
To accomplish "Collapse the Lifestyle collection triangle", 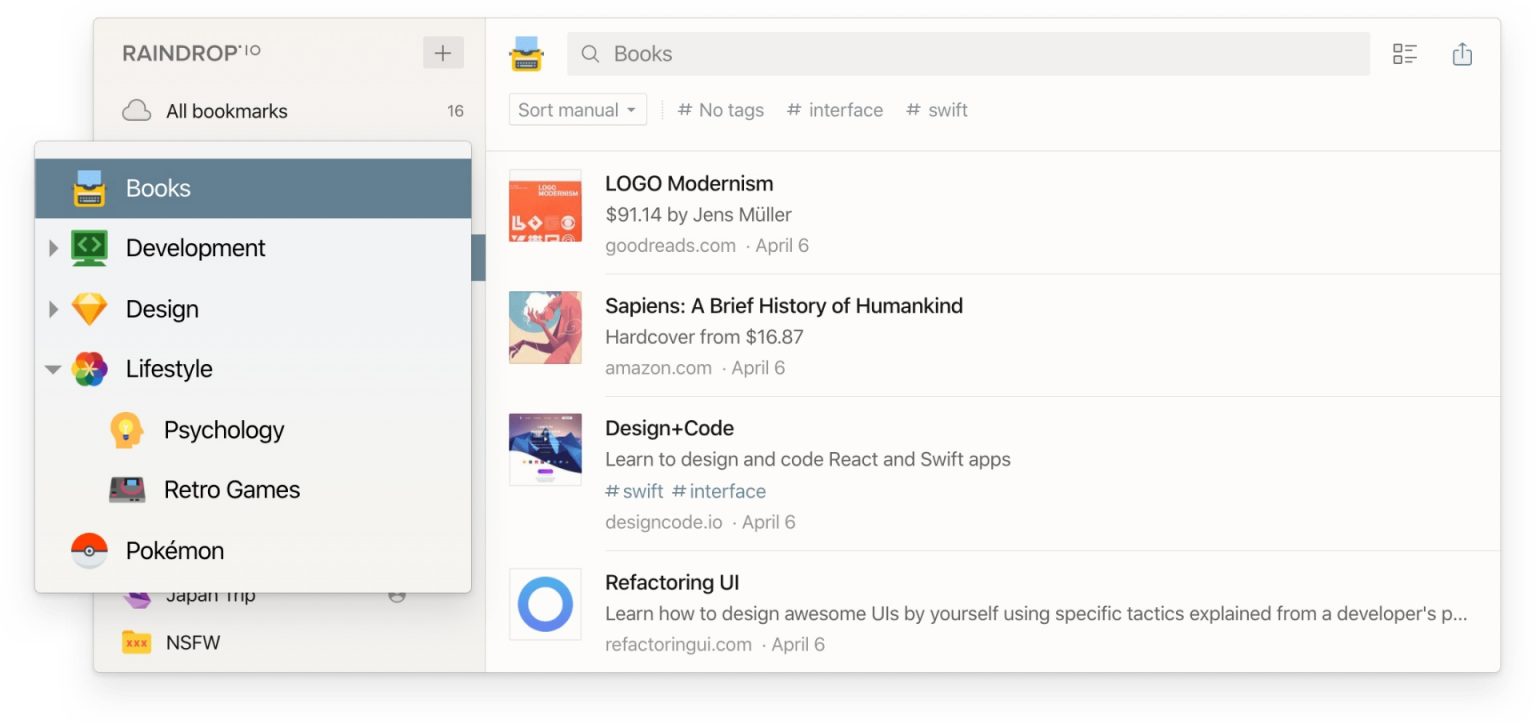I will (53, 369).
